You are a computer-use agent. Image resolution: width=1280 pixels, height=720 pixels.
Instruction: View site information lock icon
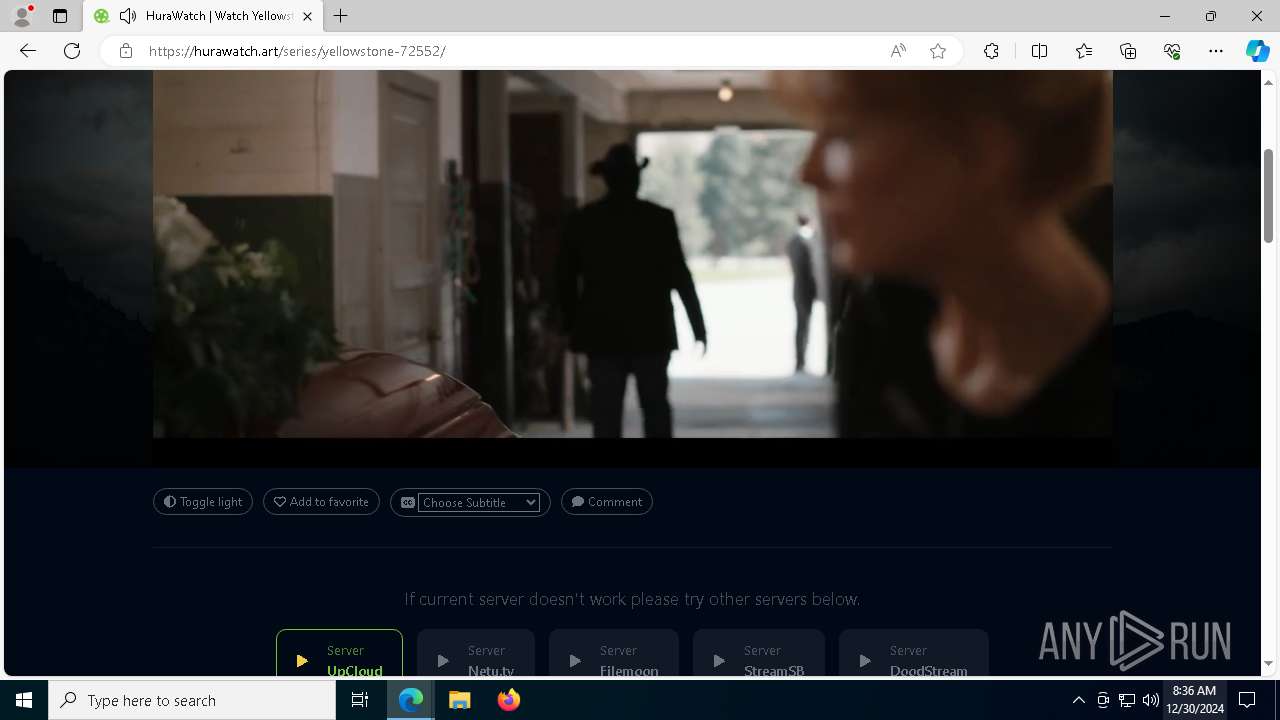[126, 51]
